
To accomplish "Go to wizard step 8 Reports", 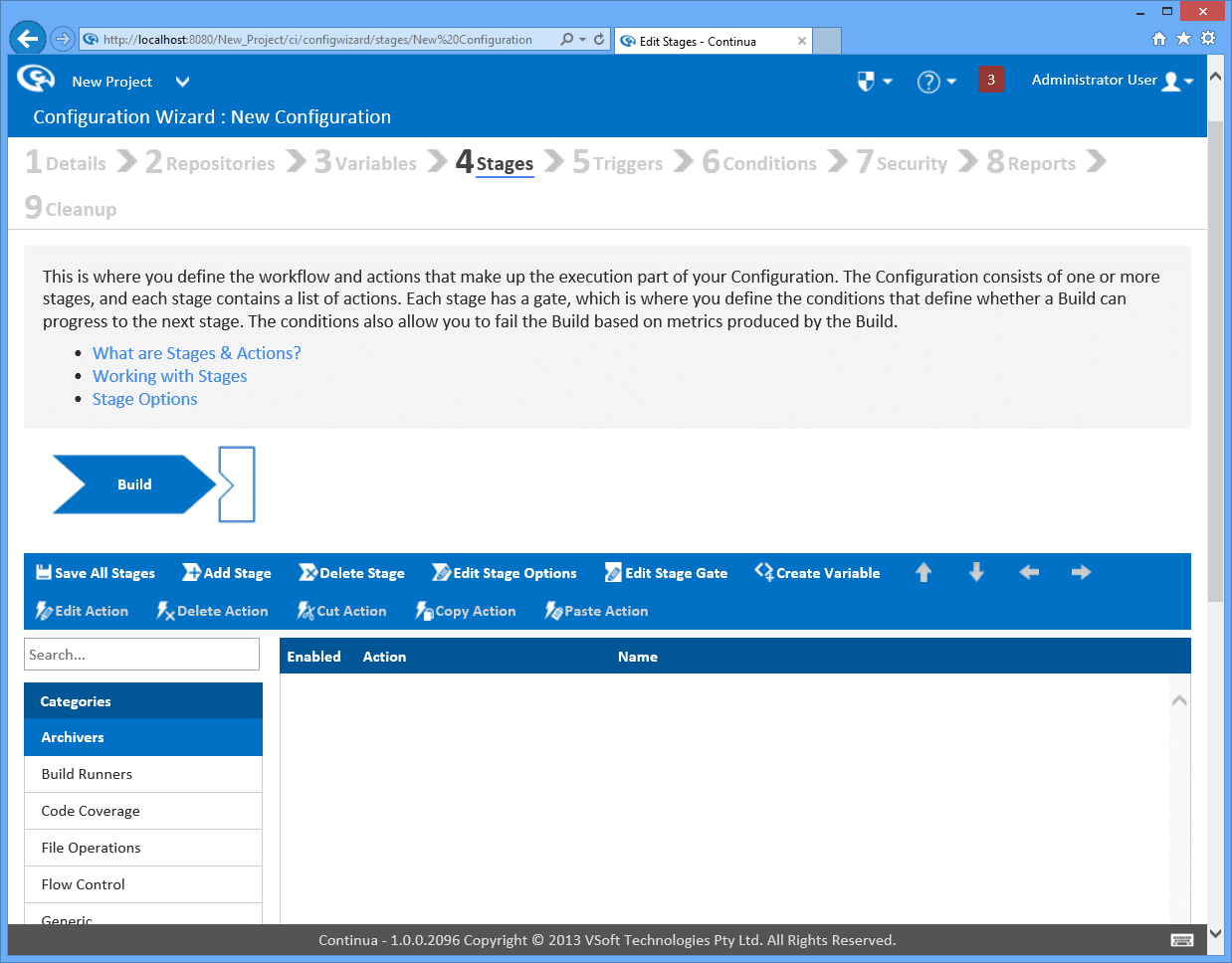I will pos(1031,162).
